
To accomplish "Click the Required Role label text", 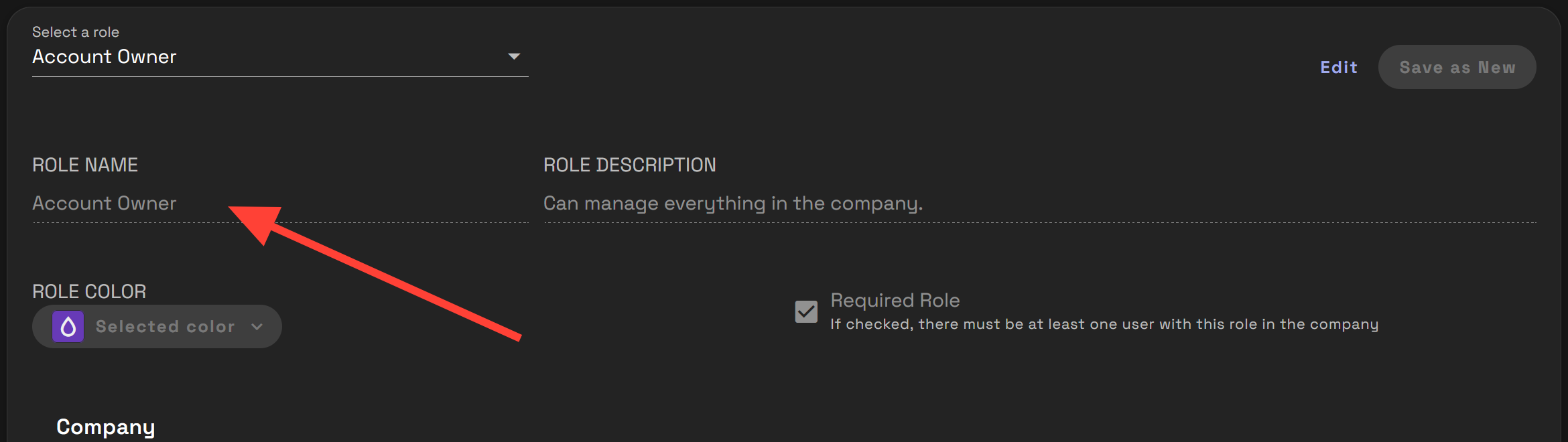I will pyautogui.click(x=895, y=301).
